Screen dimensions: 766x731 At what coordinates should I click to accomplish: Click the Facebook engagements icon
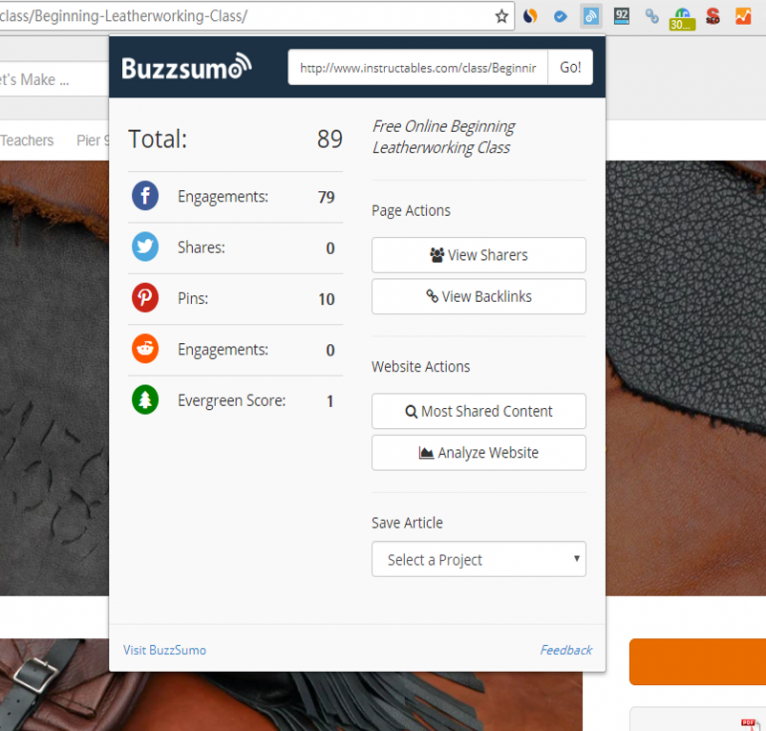pos(145,197)
